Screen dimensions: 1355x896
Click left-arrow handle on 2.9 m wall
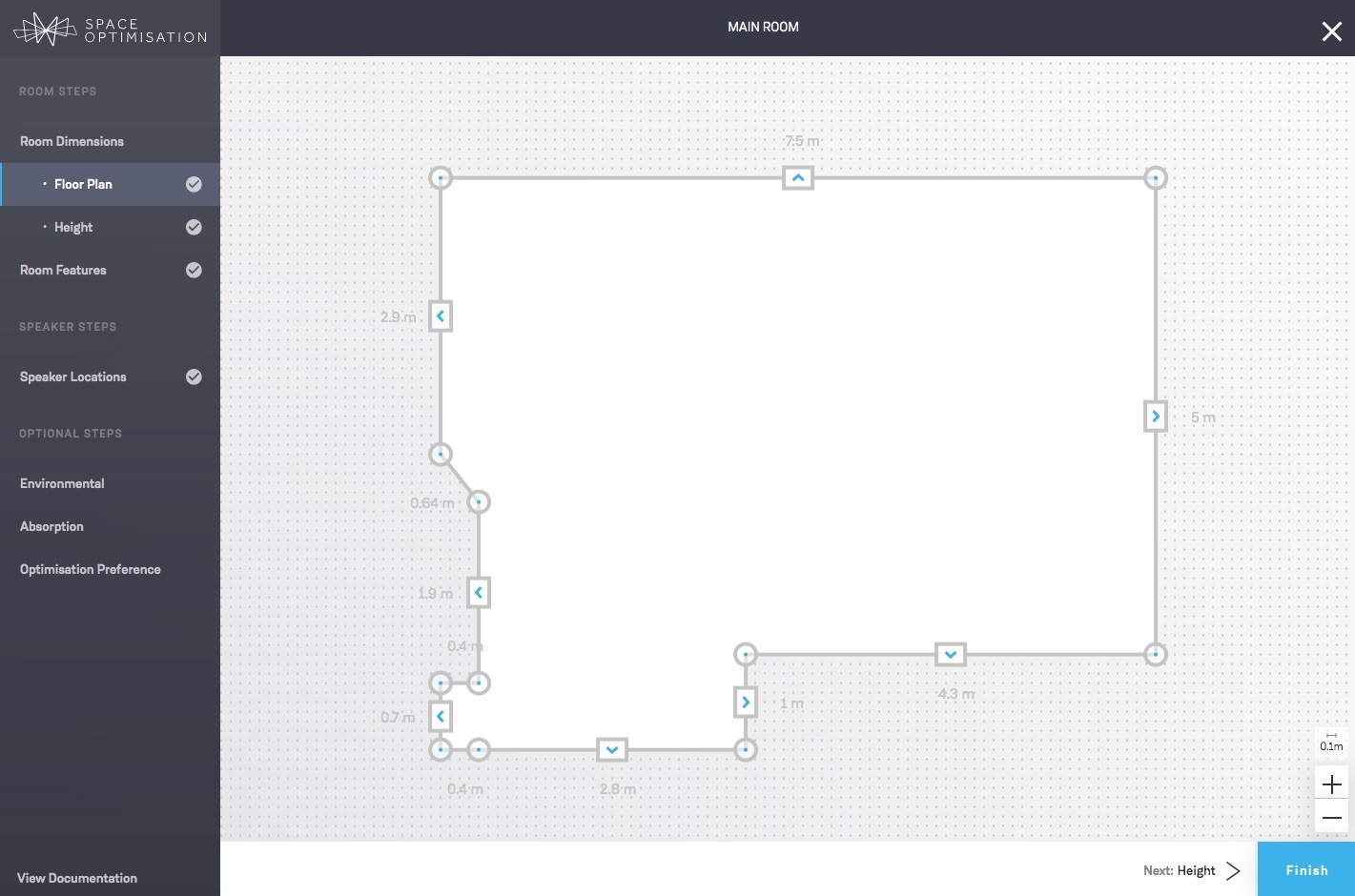click(x=440, y=316)
